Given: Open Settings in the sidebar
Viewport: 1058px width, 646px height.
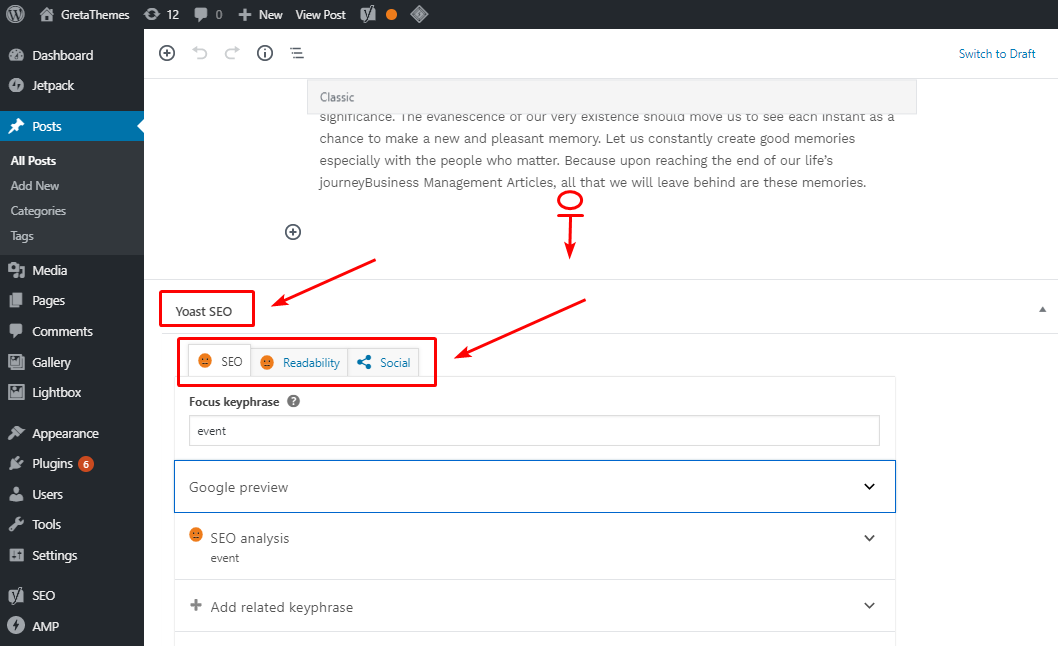Looking at the screenshot, I should tap(72, 556).
